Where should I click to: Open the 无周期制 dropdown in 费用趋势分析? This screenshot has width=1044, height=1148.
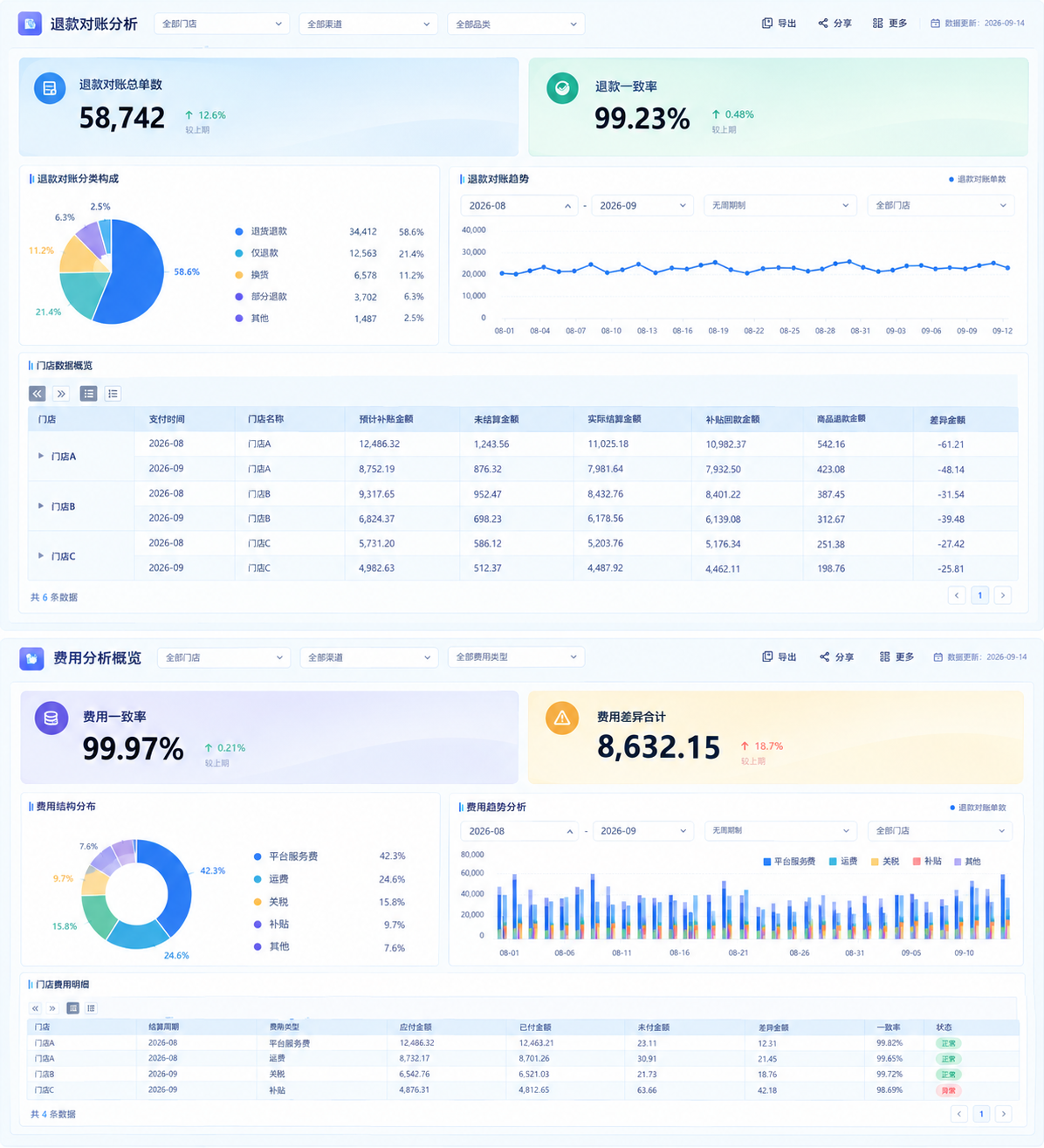click(780, 830)
